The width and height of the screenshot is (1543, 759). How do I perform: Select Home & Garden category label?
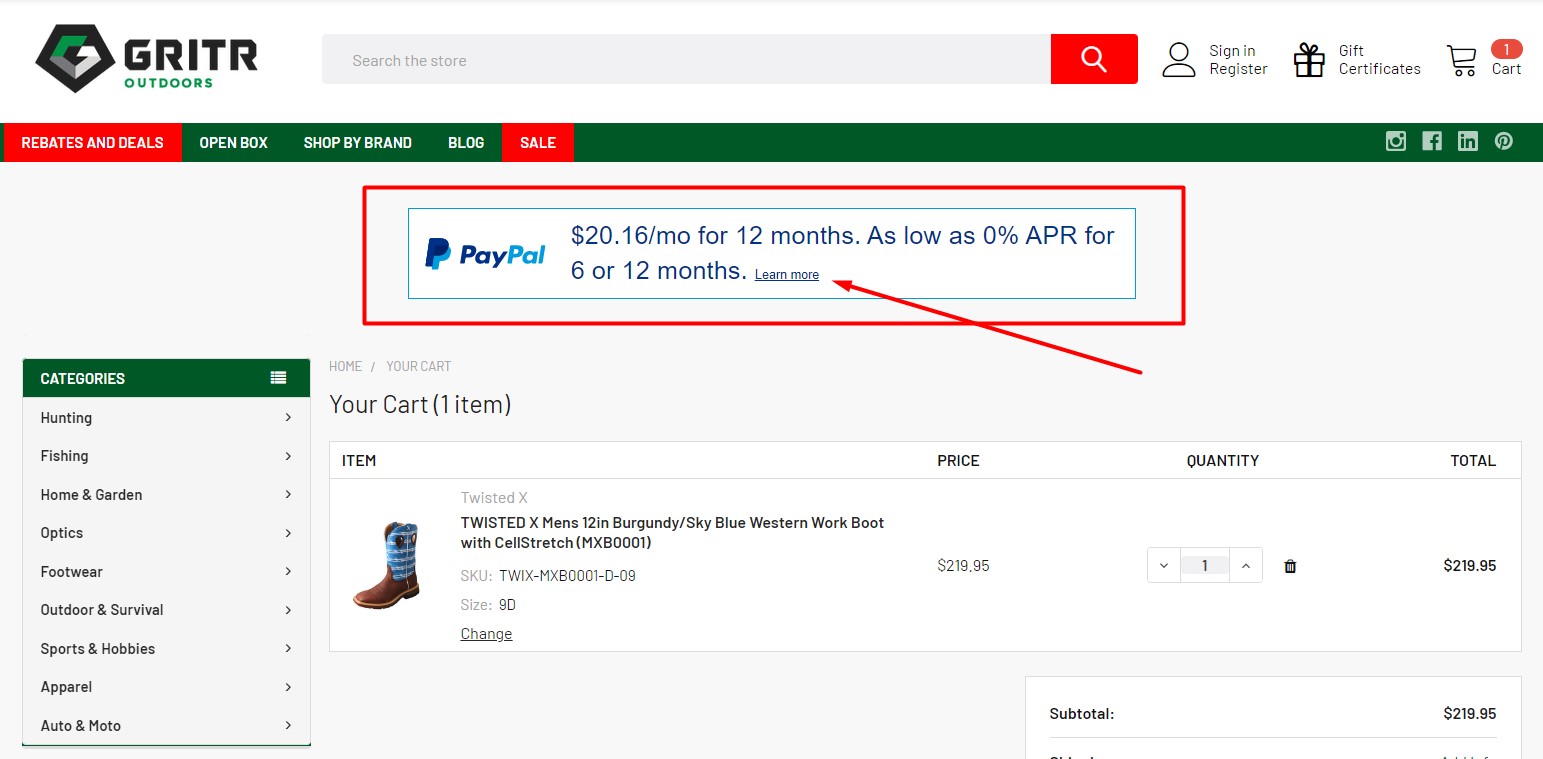[91, 495]
